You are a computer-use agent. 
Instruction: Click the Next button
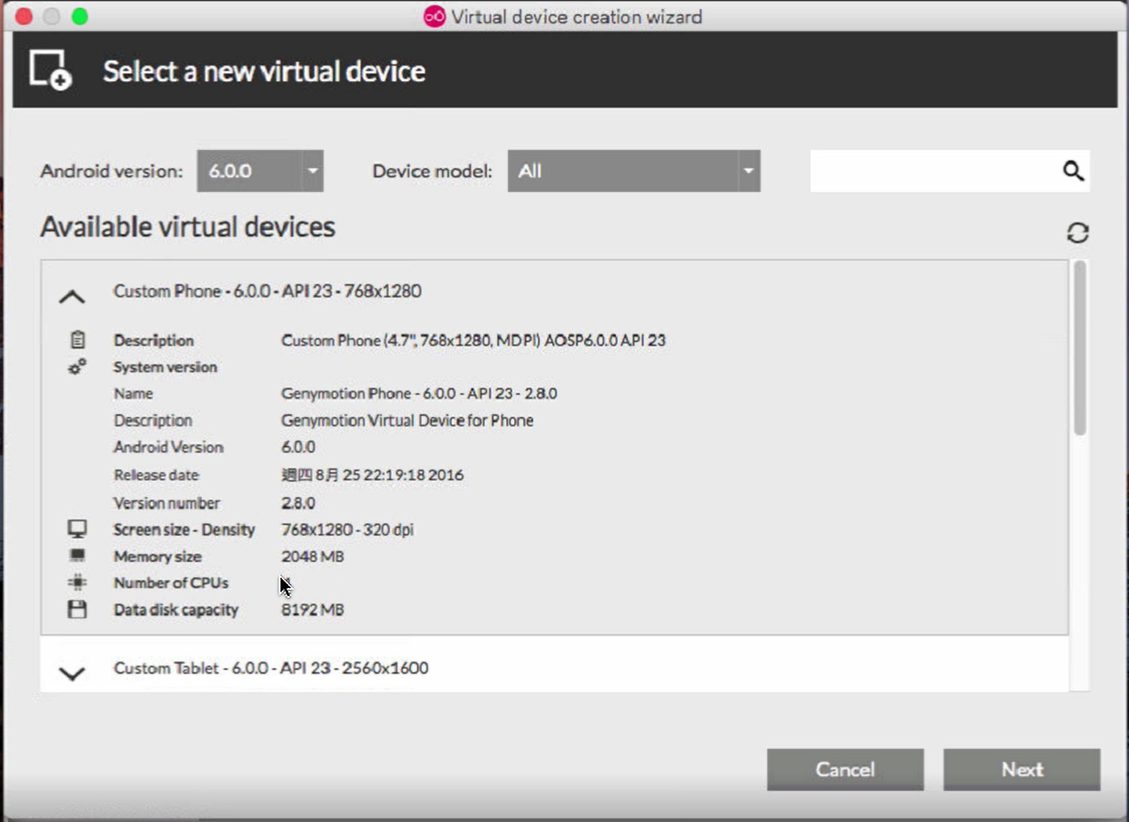tap(1022, 769)
